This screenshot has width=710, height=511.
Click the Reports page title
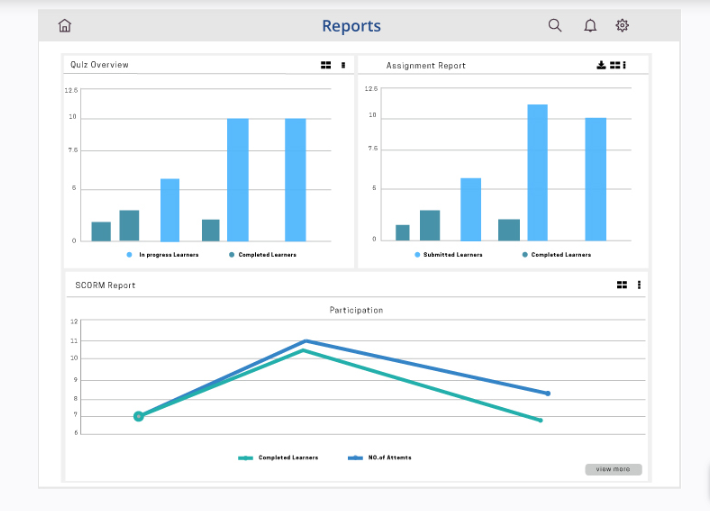click(351, 26)
